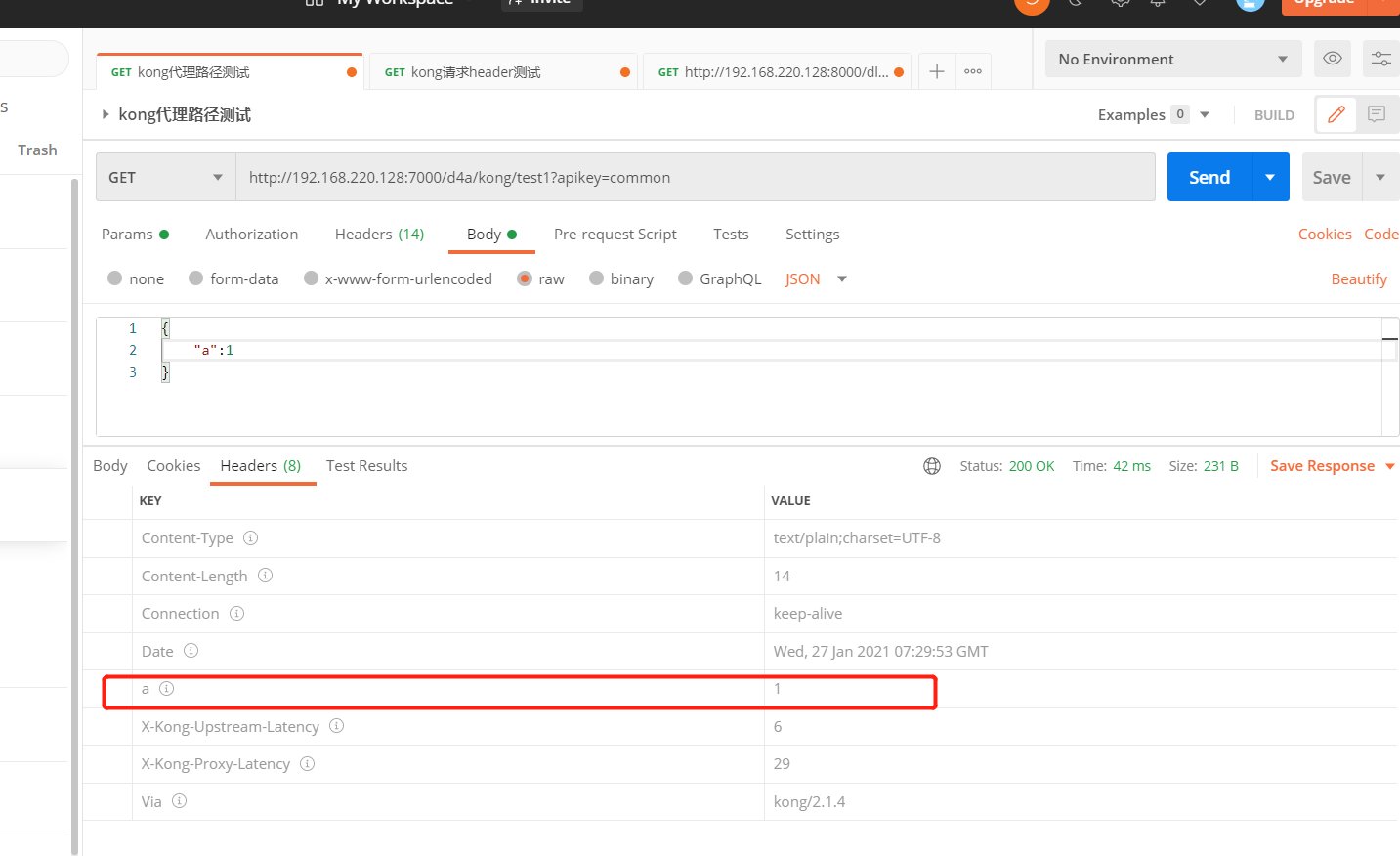Click unsaved dot on kong代理路径测试 tab
1400x856 pixels.
point(352,72)
